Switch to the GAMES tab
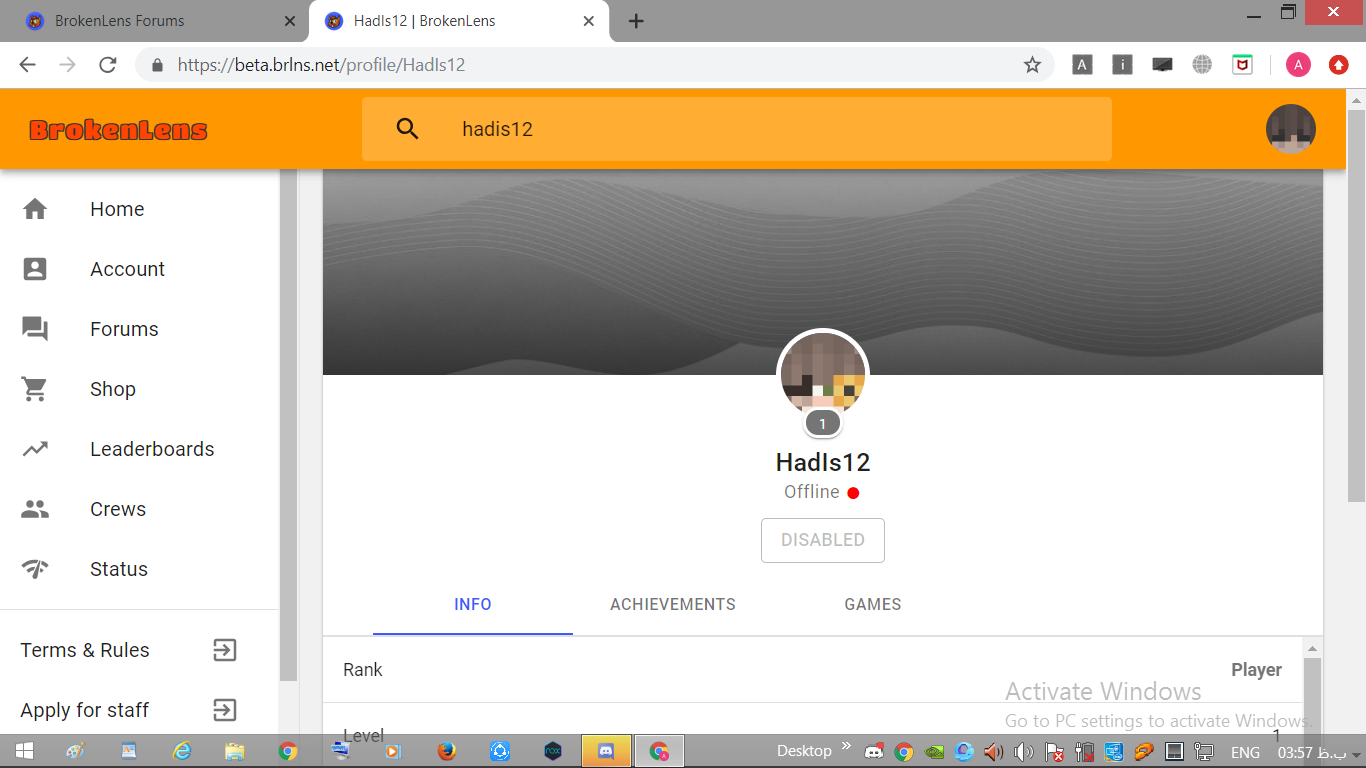Viewport: 1366px width, 768px height. coord(873,604)
